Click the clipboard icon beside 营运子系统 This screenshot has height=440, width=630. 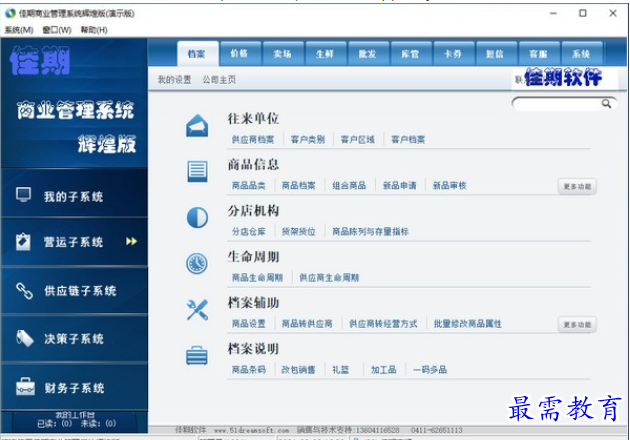[23, 241]
